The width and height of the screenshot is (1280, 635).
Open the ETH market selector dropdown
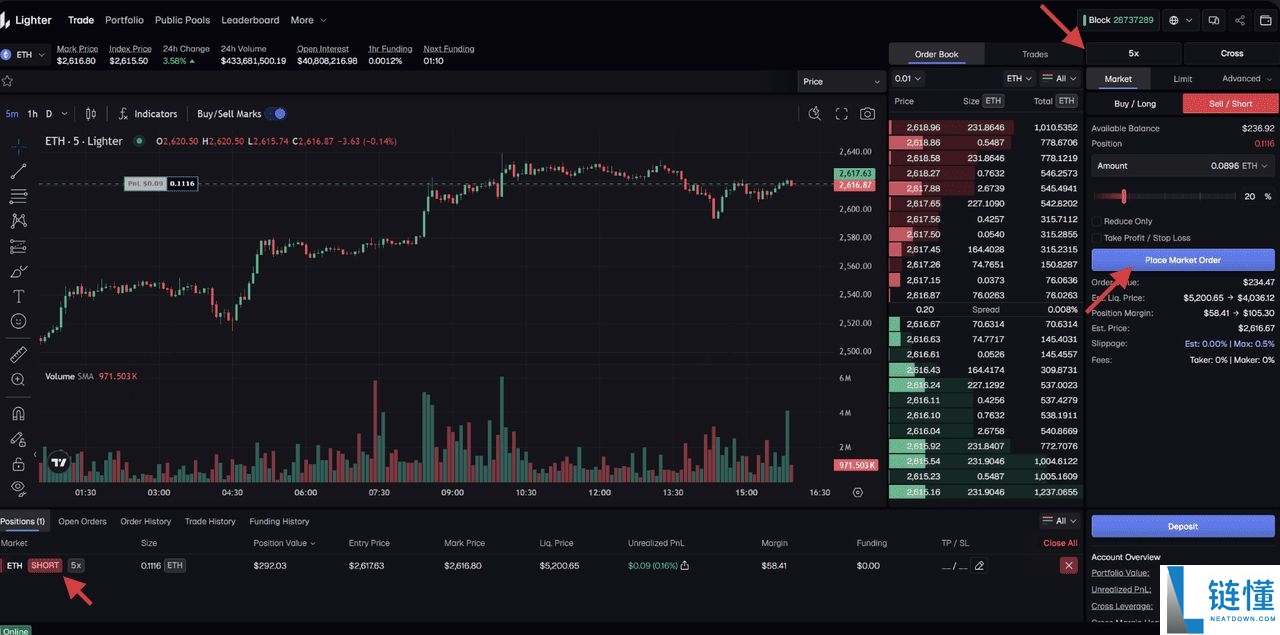[x=24, y=54]
